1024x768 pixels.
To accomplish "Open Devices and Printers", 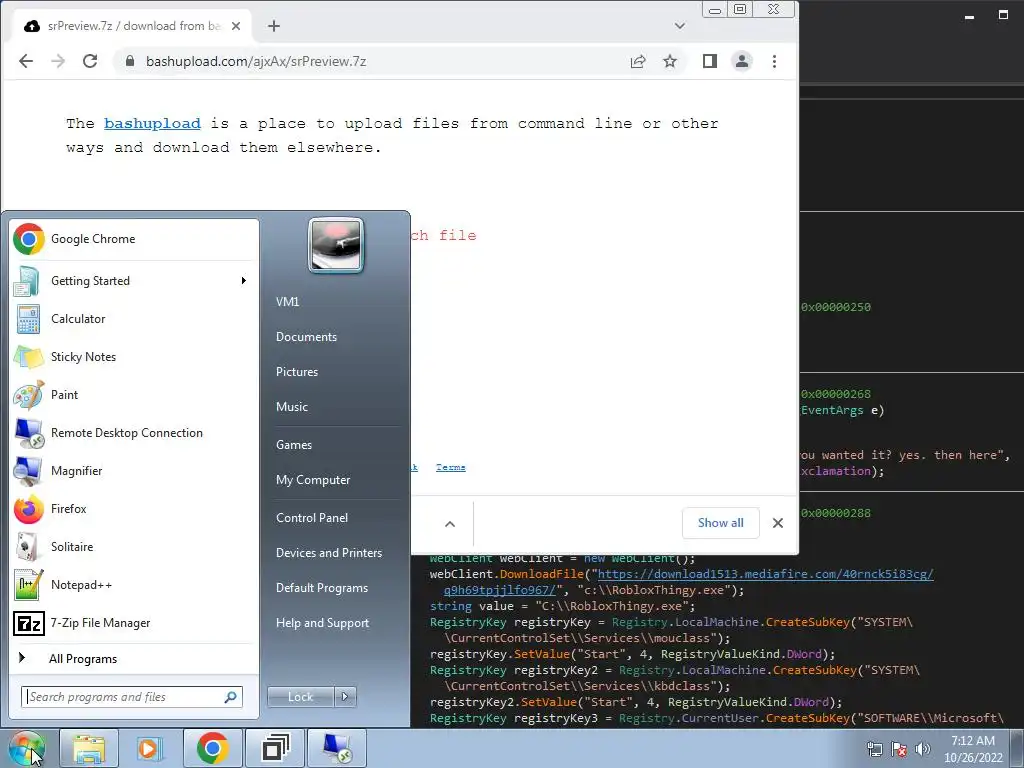I will (329, 553).
